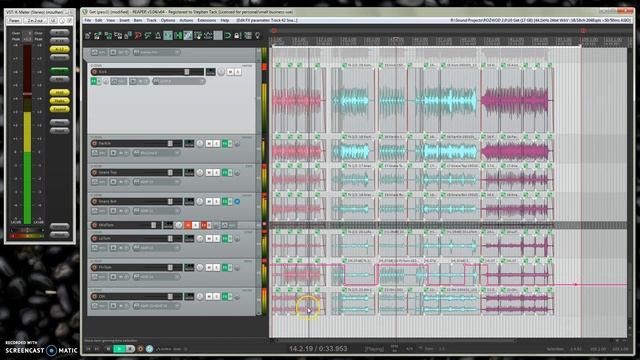
Task: Arm the OH track for recording
Action: point(94,296)
